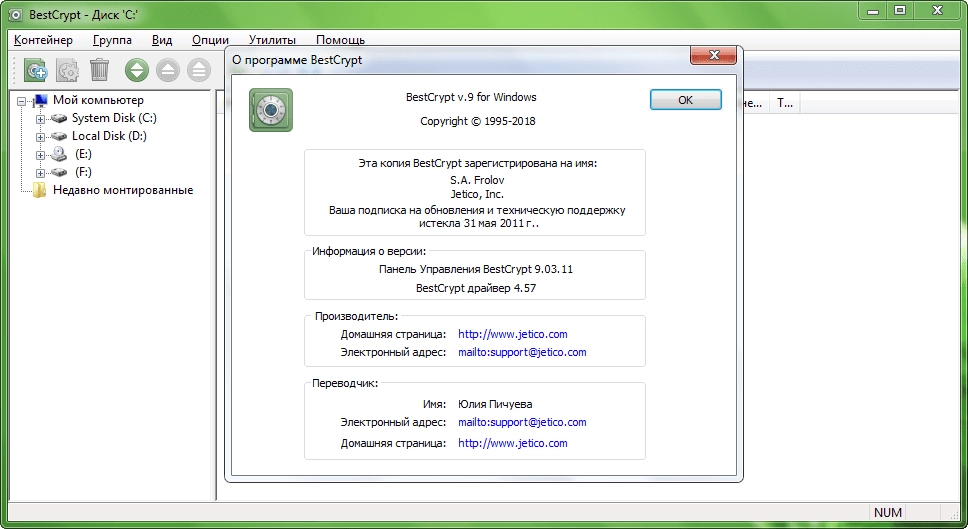Select the (E:) drive label
This screenshot has height=529, width=968.
point(83,154)
